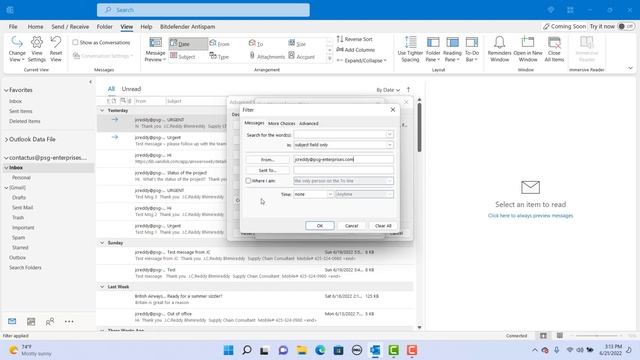Open the subject field only dropdown
The width and height of the screenshot is (640, 360).
tap(389, 145)
